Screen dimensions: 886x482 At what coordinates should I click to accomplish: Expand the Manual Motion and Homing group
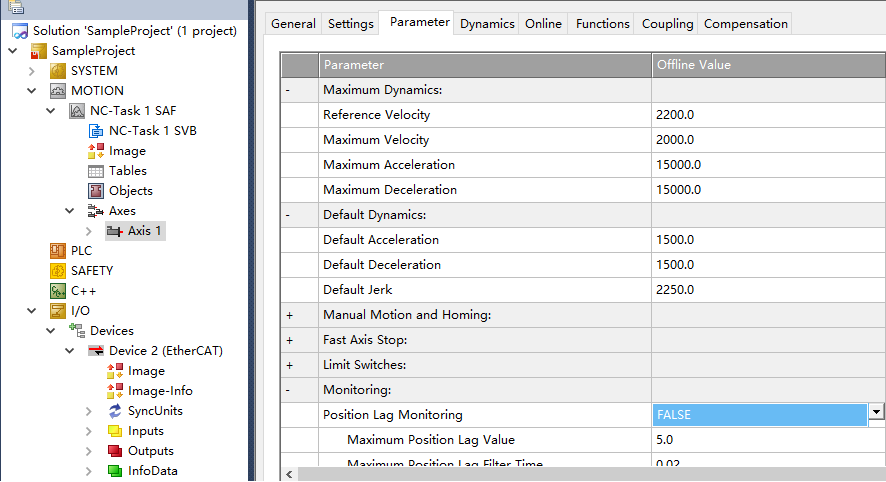[289, 315]
